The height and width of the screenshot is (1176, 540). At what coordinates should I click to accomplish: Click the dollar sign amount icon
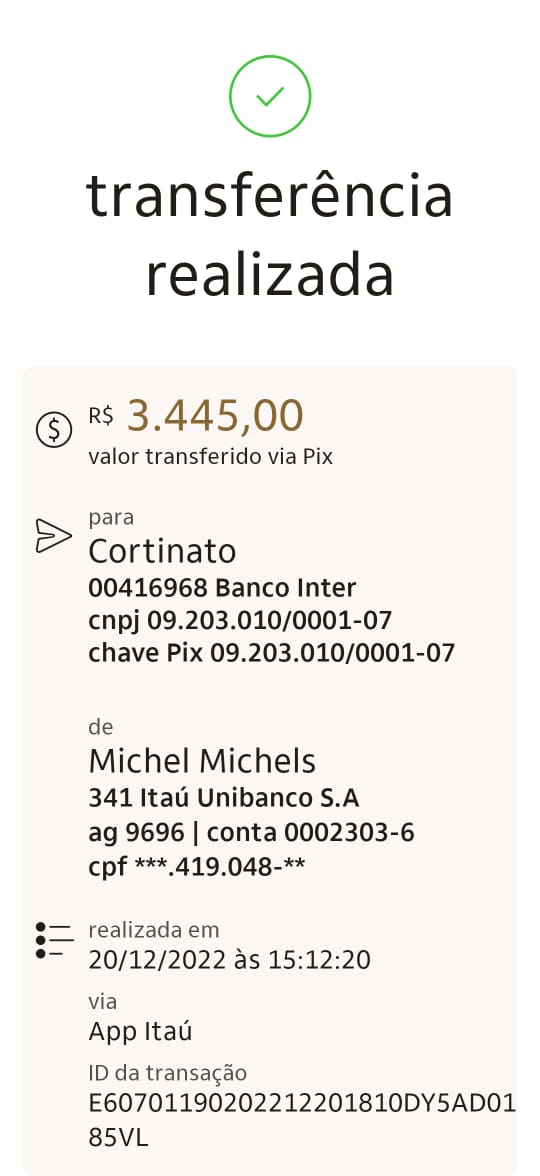[54, 430]
